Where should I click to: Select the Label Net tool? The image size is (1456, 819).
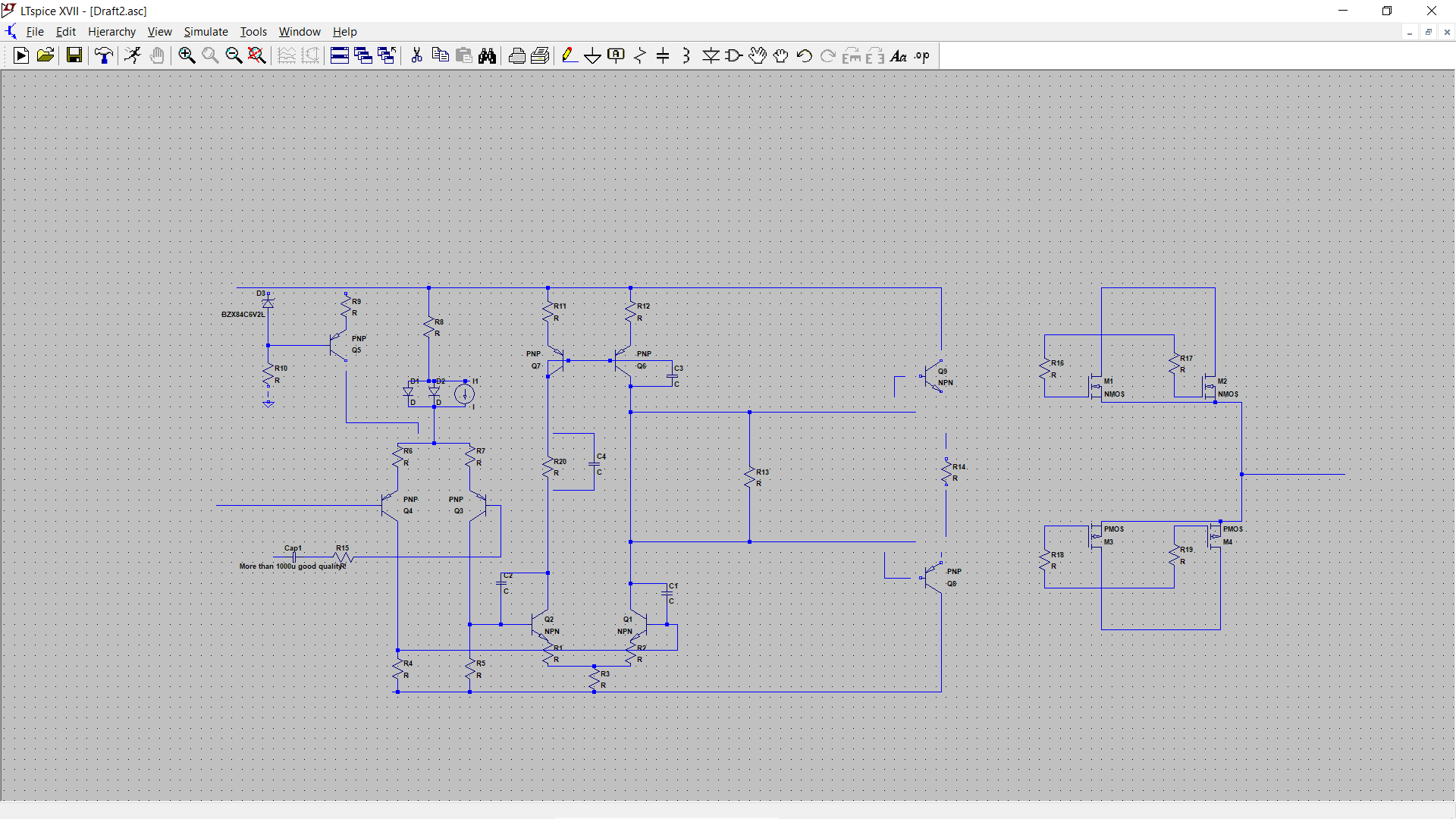[x=617, y=55]
